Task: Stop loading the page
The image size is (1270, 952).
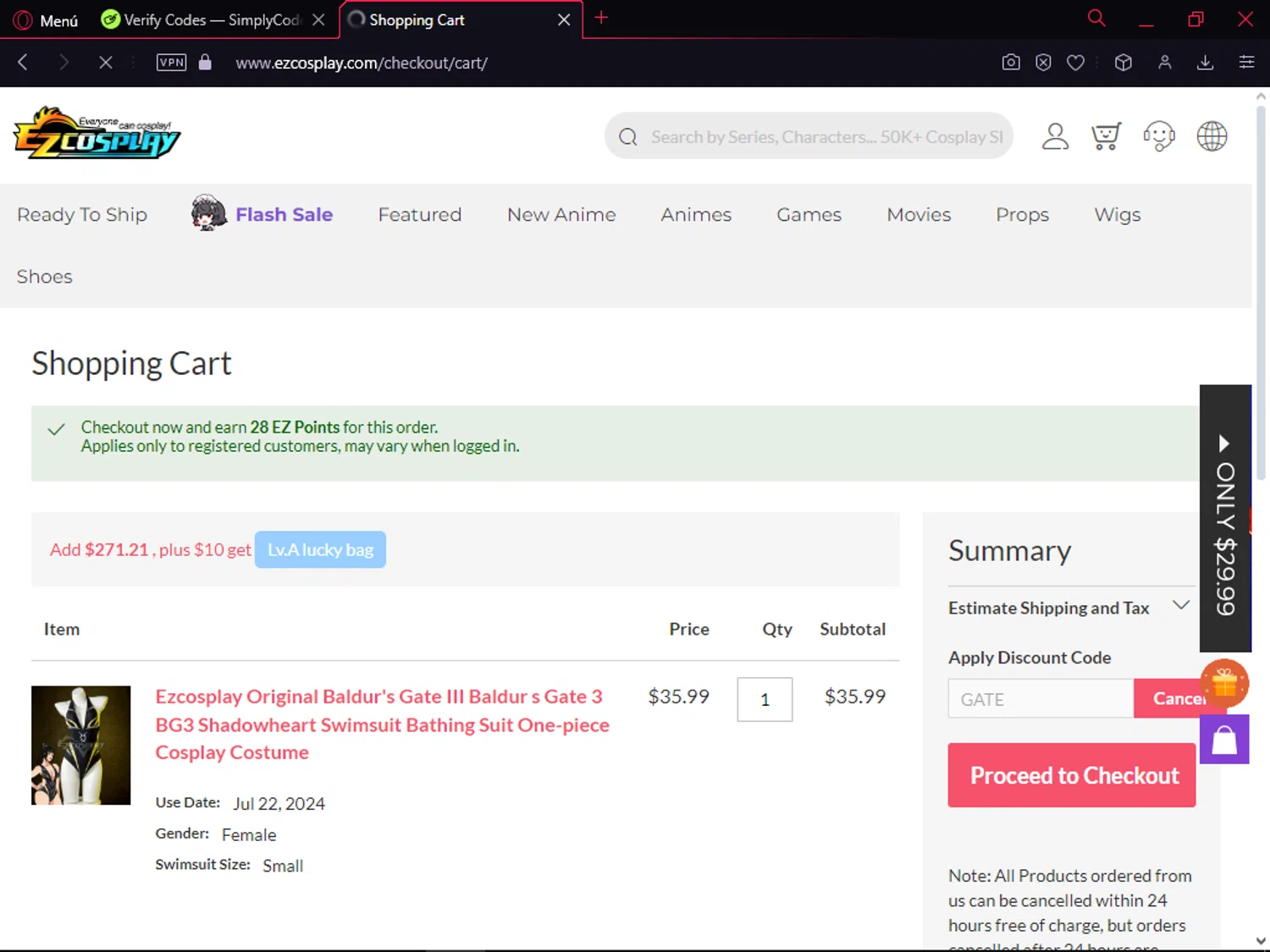Action: point(106,62)
